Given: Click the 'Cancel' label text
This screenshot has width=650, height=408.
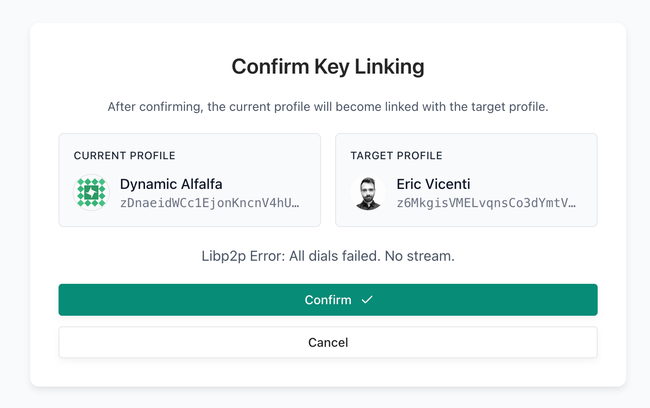Looking at the screenshot, I should (x=328, y=342).
